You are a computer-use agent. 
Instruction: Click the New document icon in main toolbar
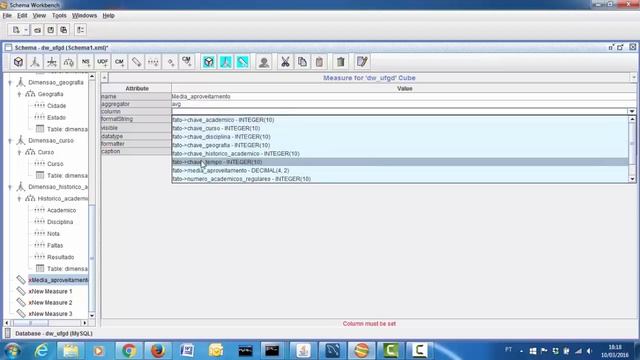(16, 30)
